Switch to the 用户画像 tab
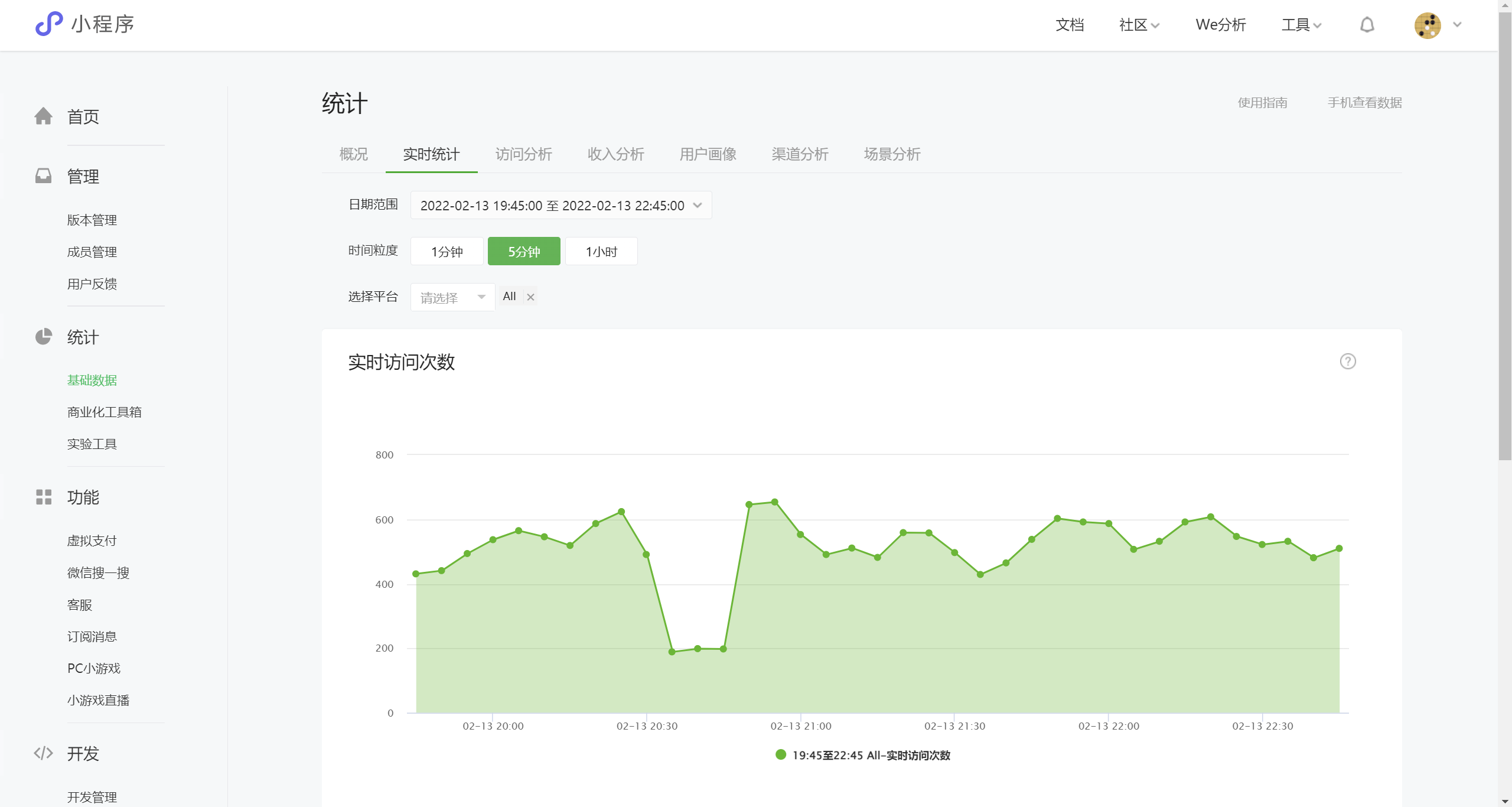Screen dimensions: 1512x807 pos(707,154)
